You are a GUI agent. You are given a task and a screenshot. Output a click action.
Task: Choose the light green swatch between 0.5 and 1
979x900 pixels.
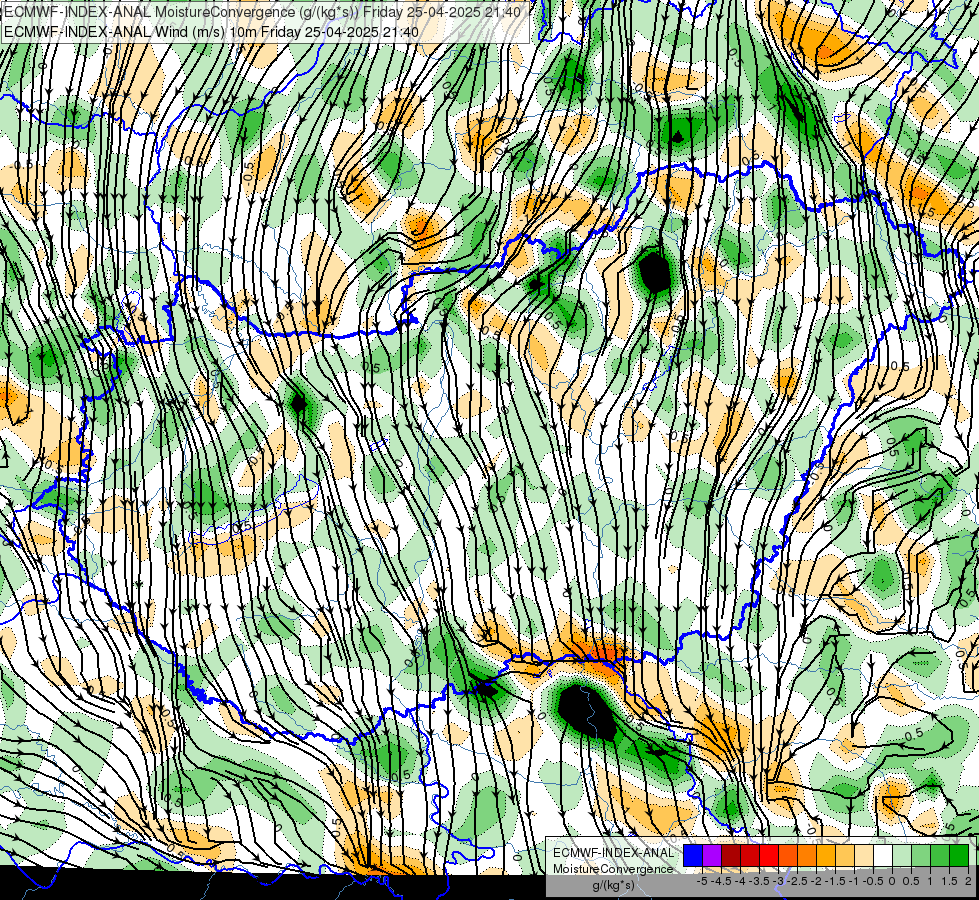click(x=921, y=856)
